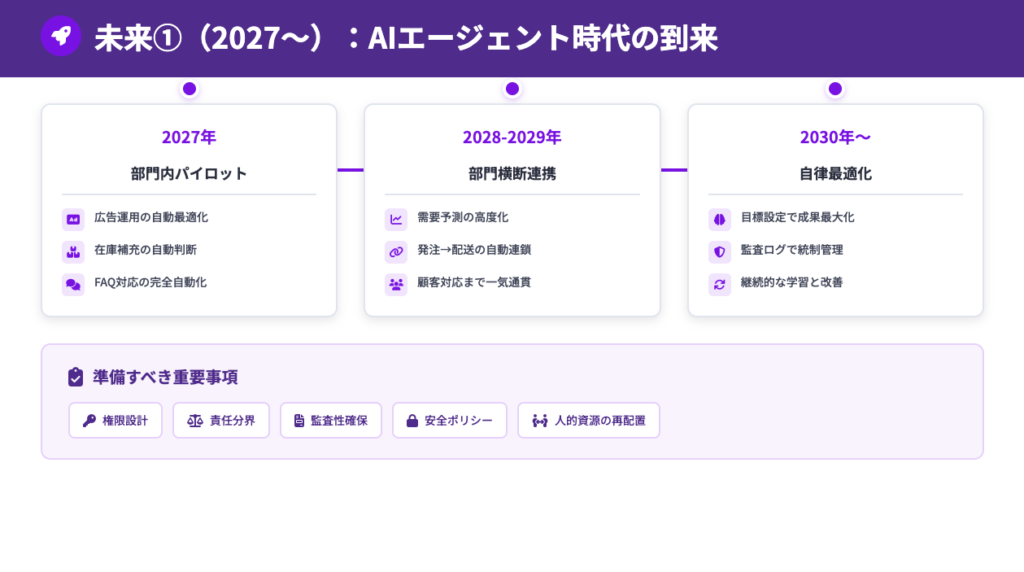Click the chart icon beside 需要予測の高度化
The height and width of the screenshot is (572, 1024).
(396, 218)
